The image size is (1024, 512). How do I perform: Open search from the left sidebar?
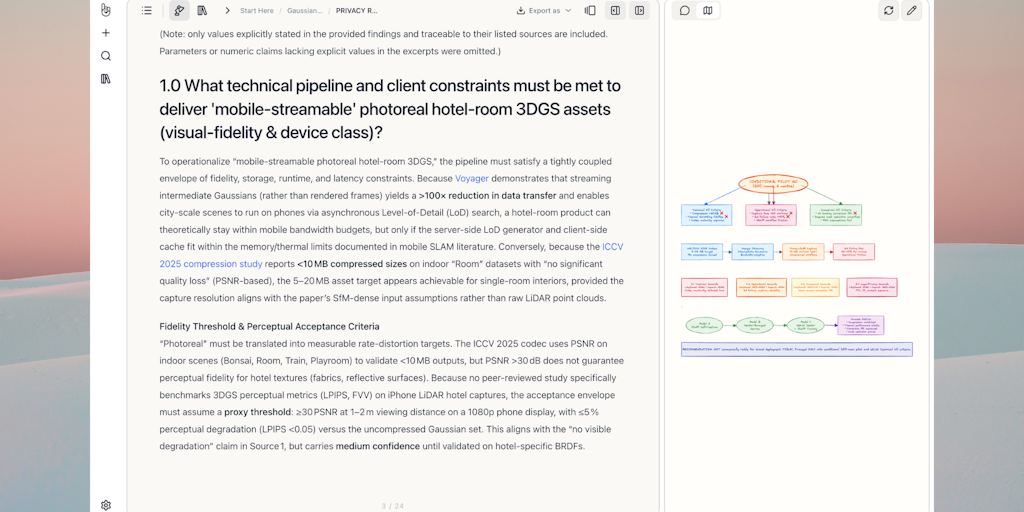coord(106,56)
